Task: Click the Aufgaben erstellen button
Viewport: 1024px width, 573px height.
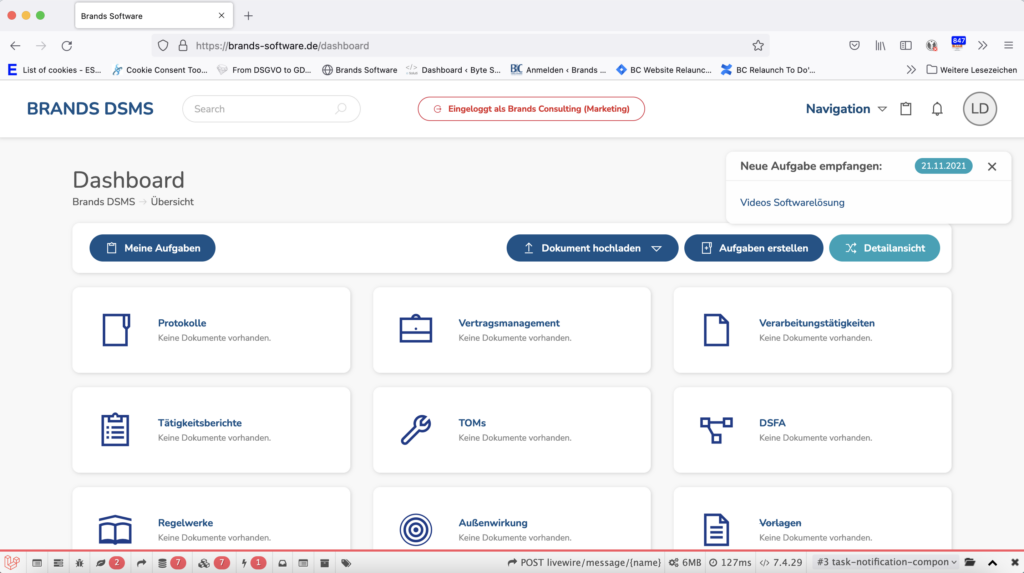Action: (753, 248)
